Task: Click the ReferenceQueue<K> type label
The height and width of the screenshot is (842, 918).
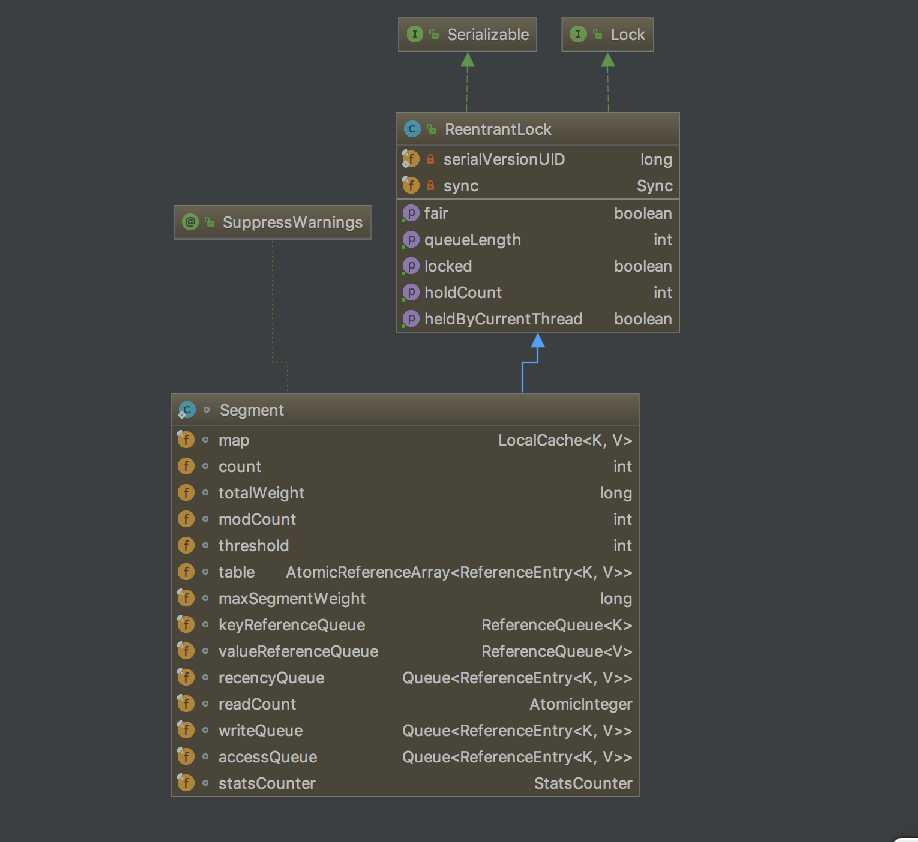Action: point(557,625)
